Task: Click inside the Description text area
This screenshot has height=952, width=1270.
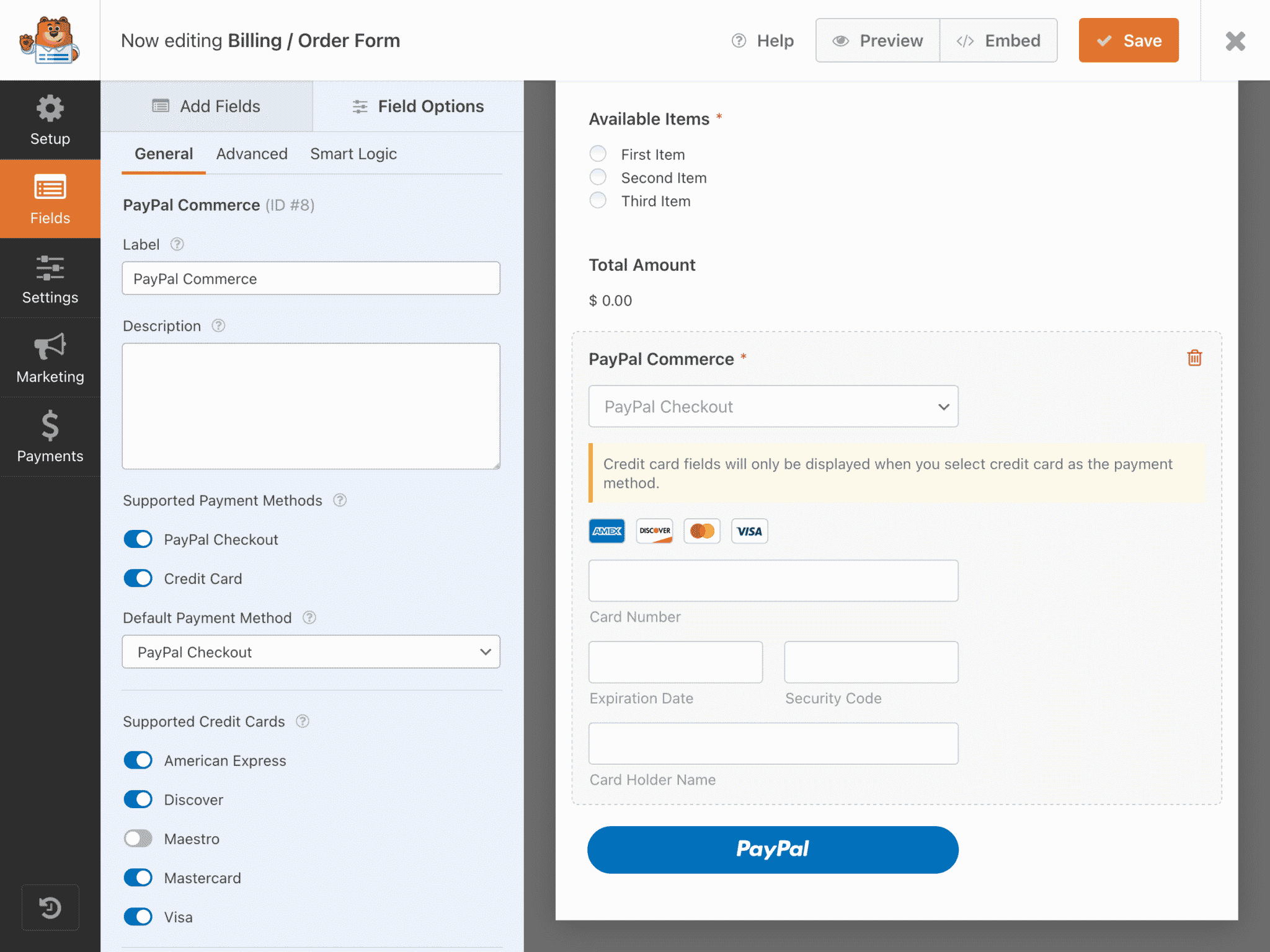Action: [x=311, y=406]
